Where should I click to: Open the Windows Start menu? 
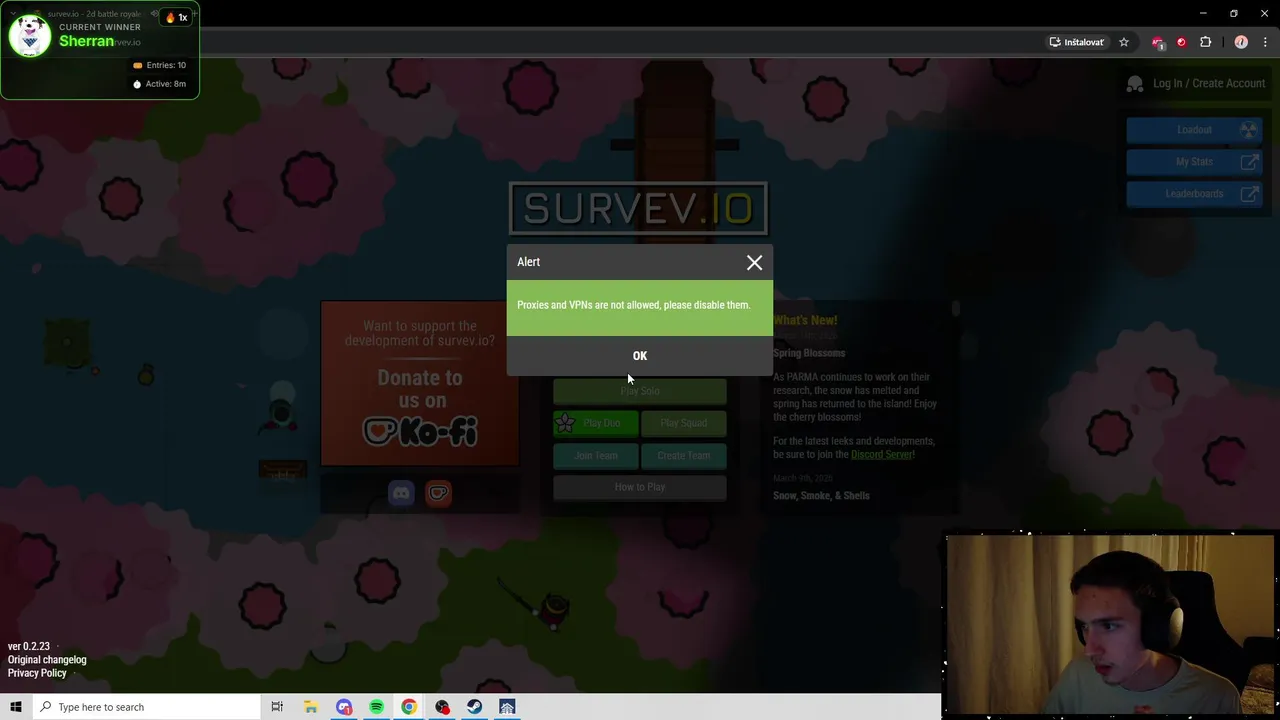(16, 707)
